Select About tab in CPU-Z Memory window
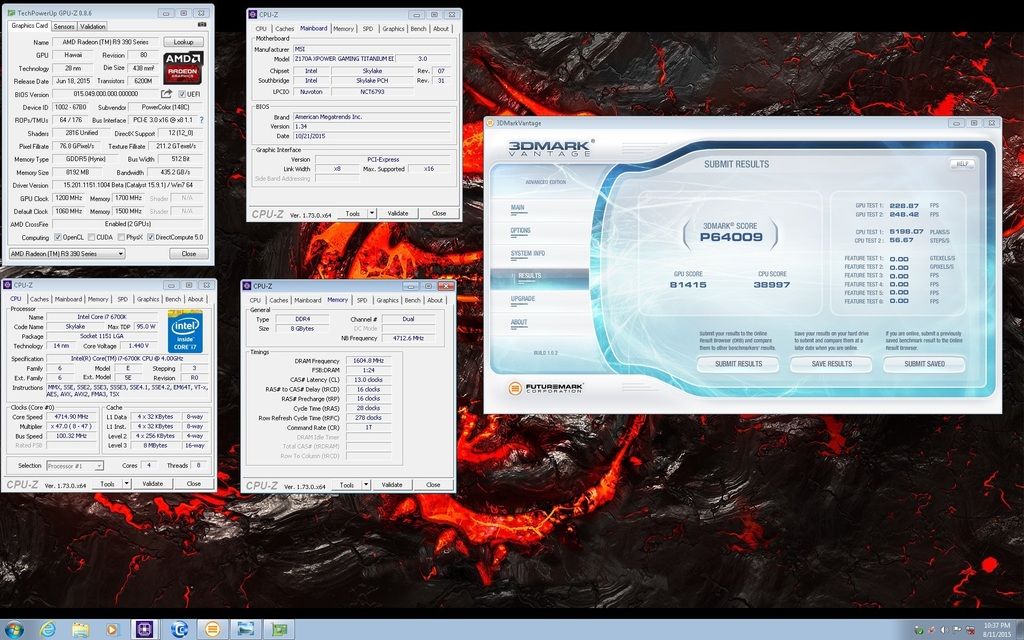This screenshot has height=640, width=1024. [435, 300]
